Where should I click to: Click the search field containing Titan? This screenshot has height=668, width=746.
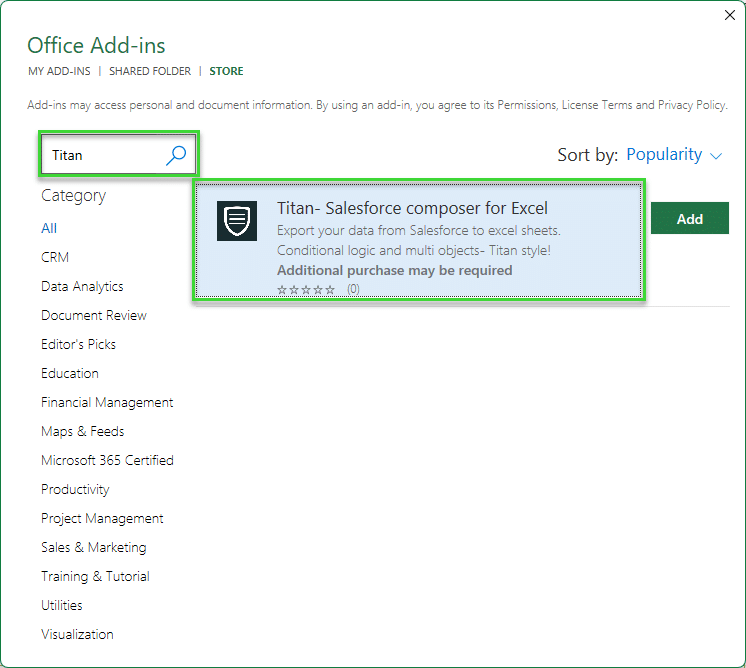tap(105, 155)
